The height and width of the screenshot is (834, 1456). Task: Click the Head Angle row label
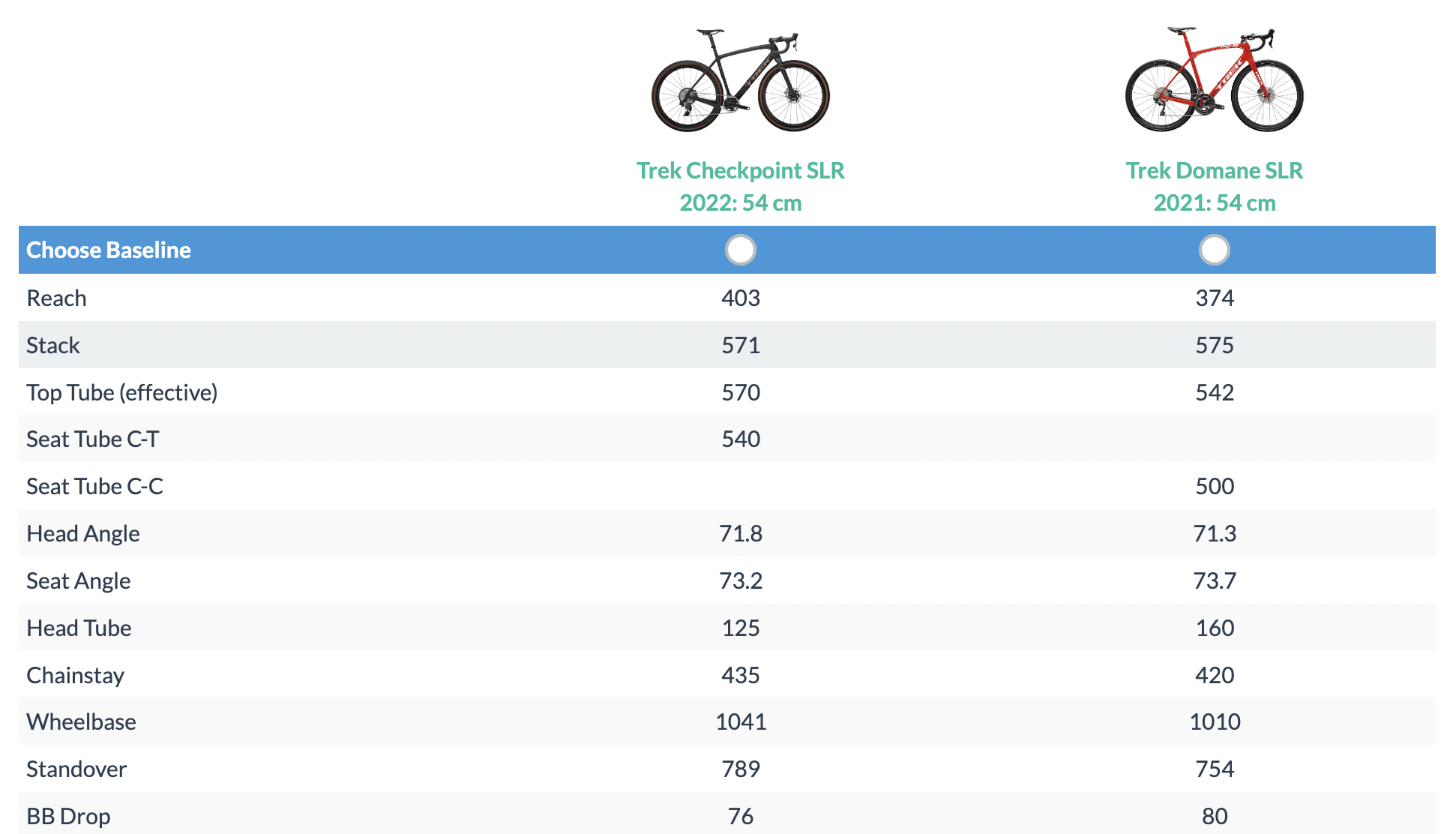tap(83, 534)
